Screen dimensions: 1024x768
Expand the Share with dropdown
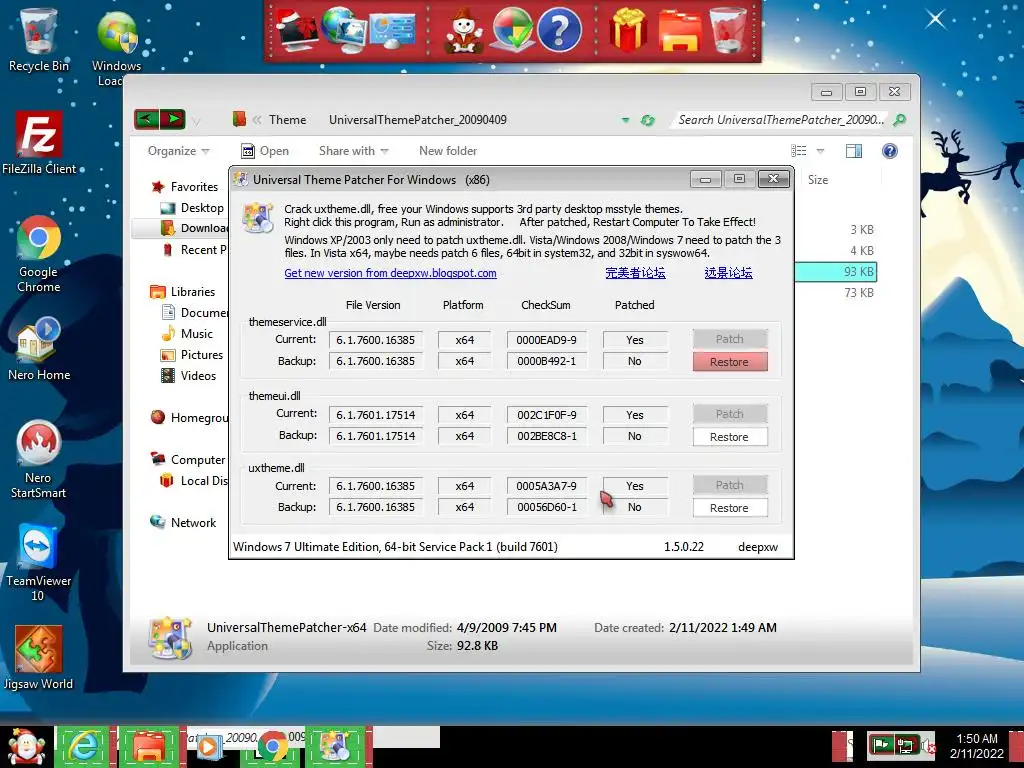coord(353,151)
